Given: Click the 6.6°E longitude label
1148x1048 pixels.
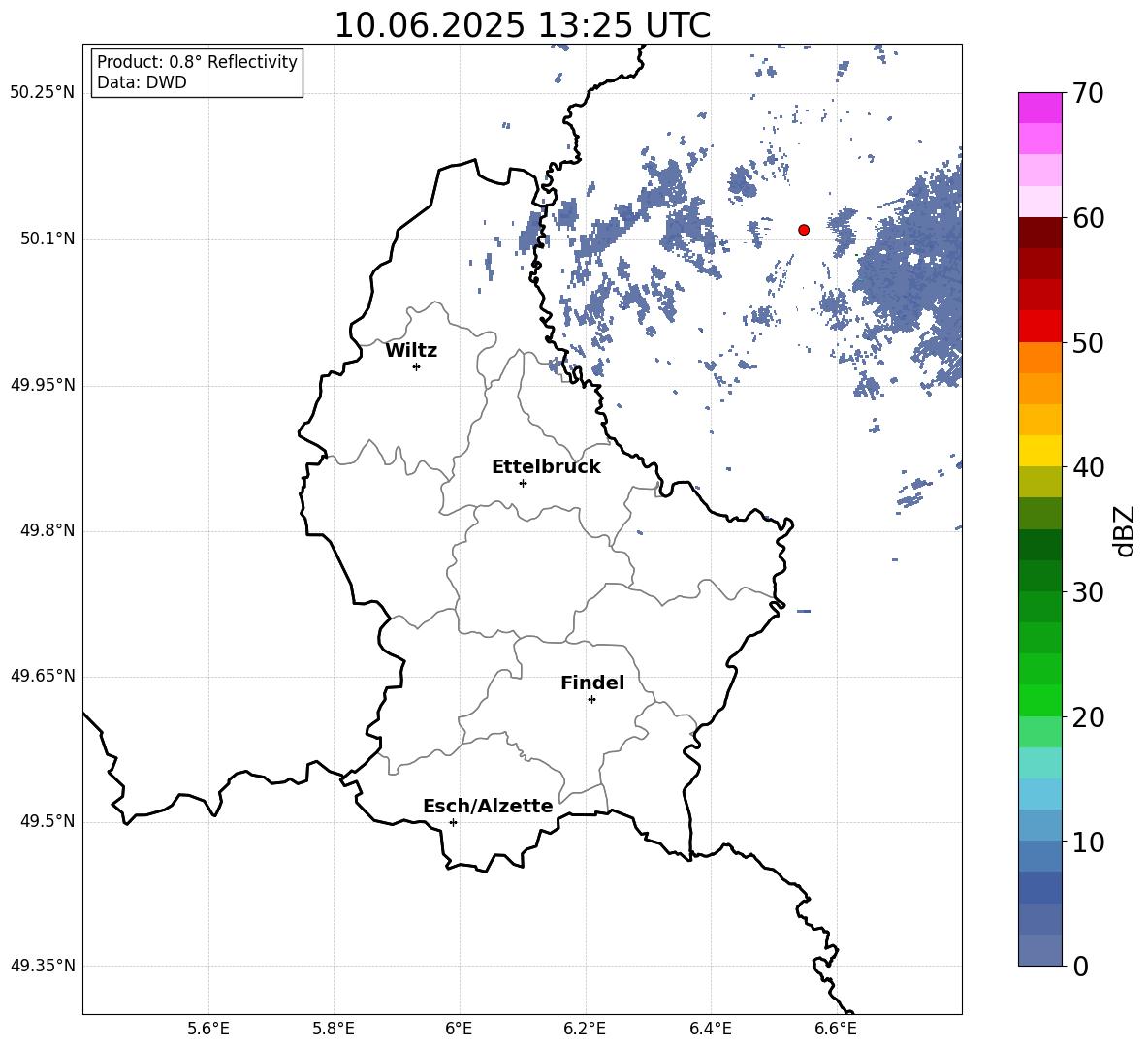Looking at the screenshot, I should coord(836,1029).
